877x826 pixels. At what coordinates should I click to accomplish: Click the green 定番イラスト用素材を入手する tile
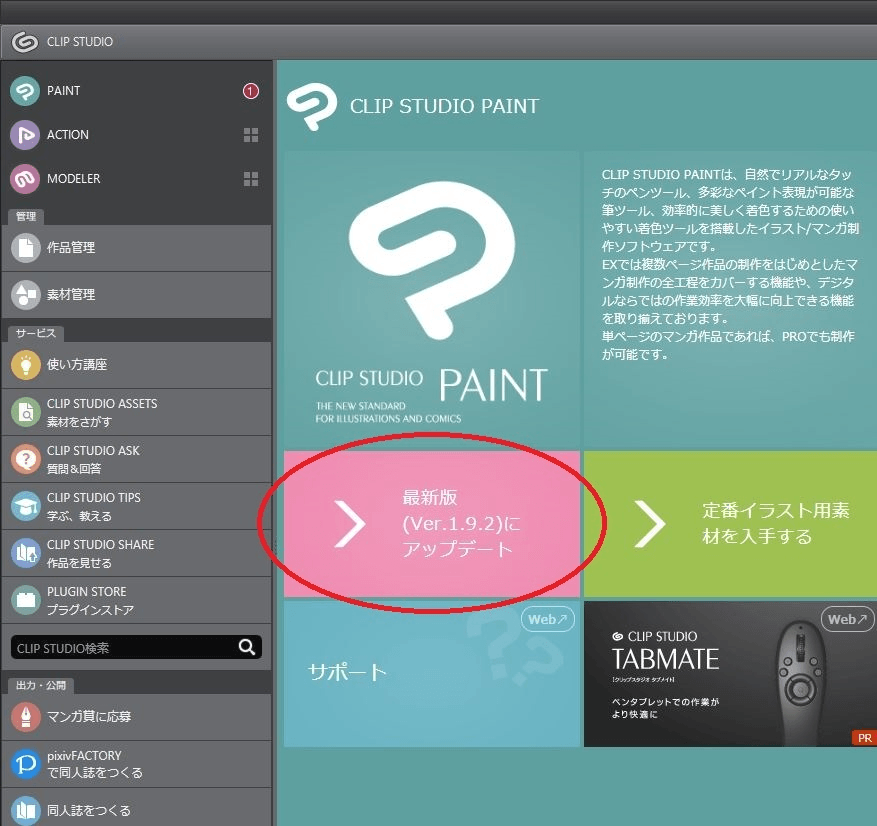click(730, 524)
